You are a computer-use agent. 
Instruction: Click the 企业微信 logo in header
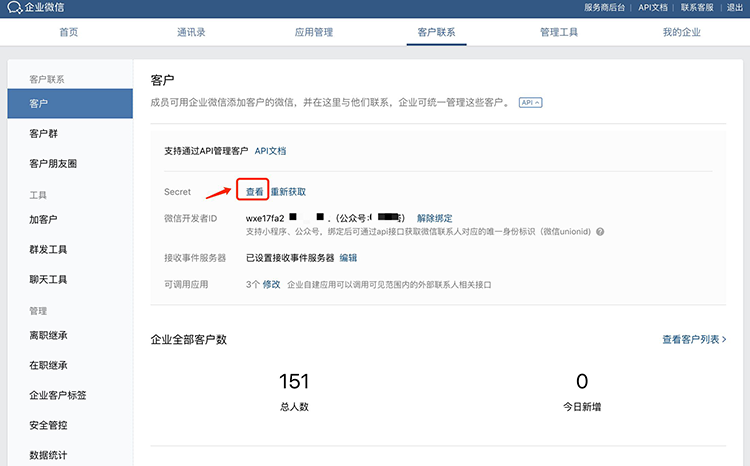(x=39, y=8)
